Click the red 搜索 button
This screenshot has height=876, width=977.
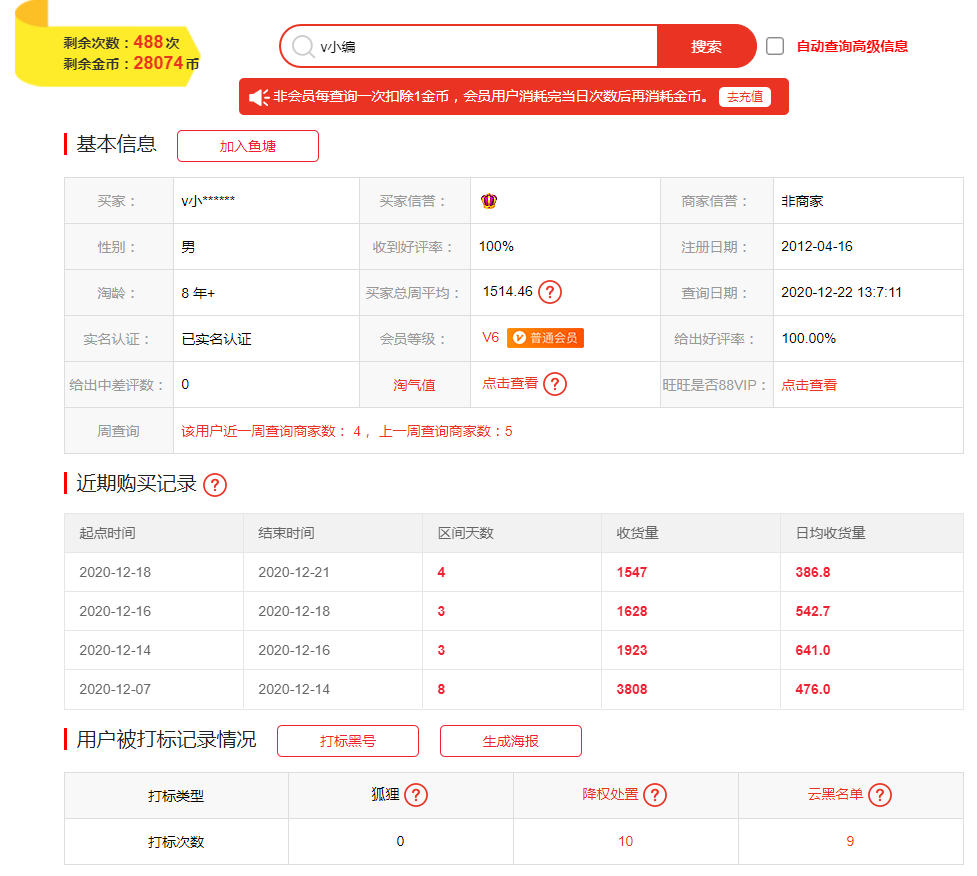(x=706, y=47)
